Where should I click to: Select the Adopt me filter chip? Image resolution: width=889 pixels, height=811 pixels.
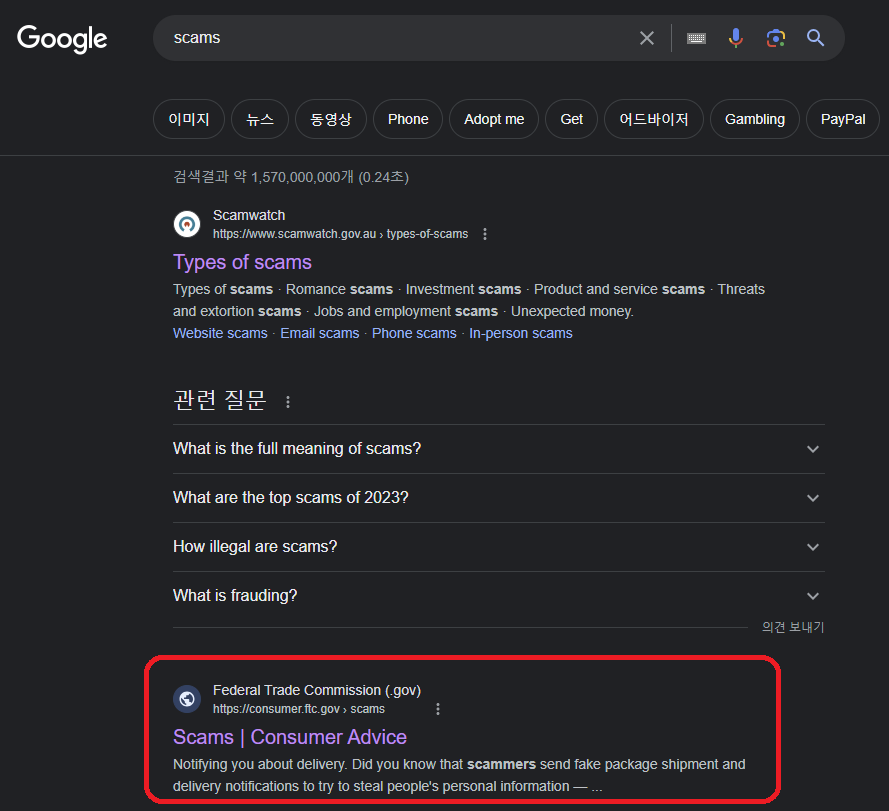pos(494,119)
